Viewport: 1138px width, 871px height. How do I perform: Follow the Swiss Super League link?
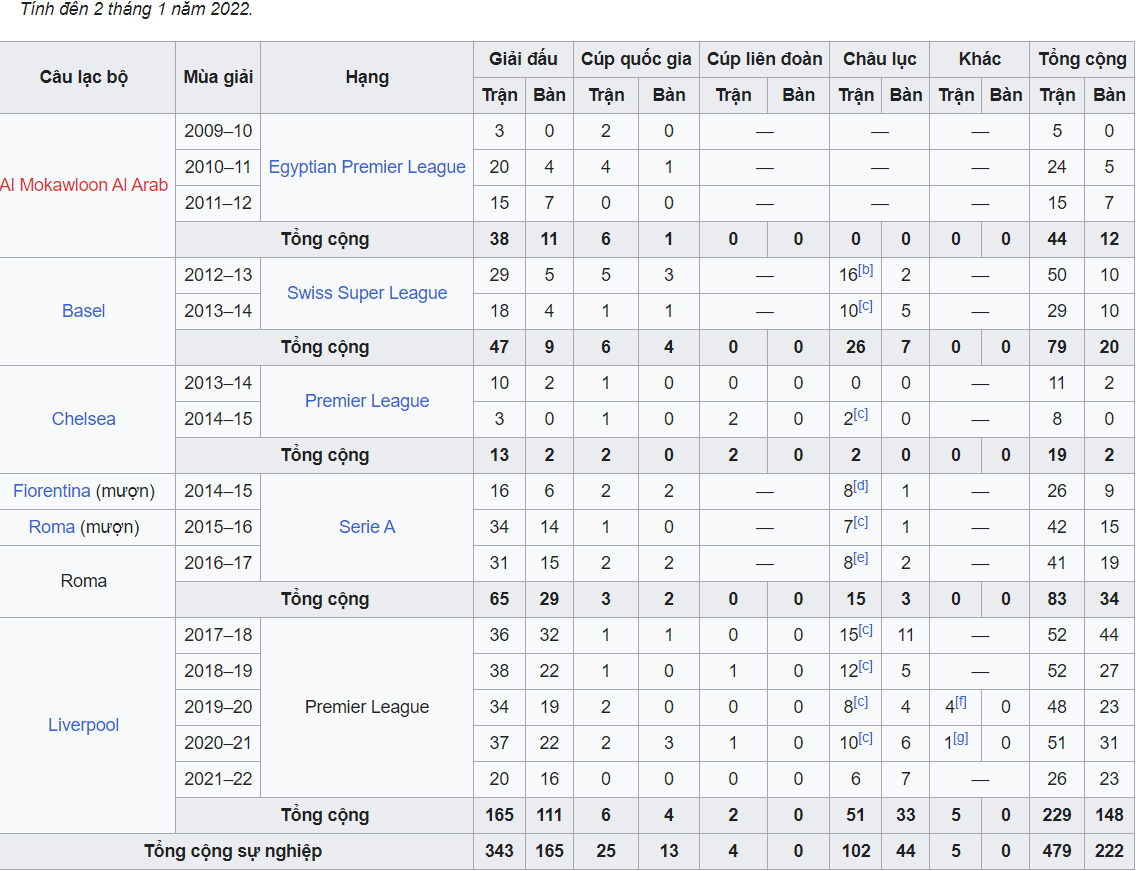click(367, 293)
